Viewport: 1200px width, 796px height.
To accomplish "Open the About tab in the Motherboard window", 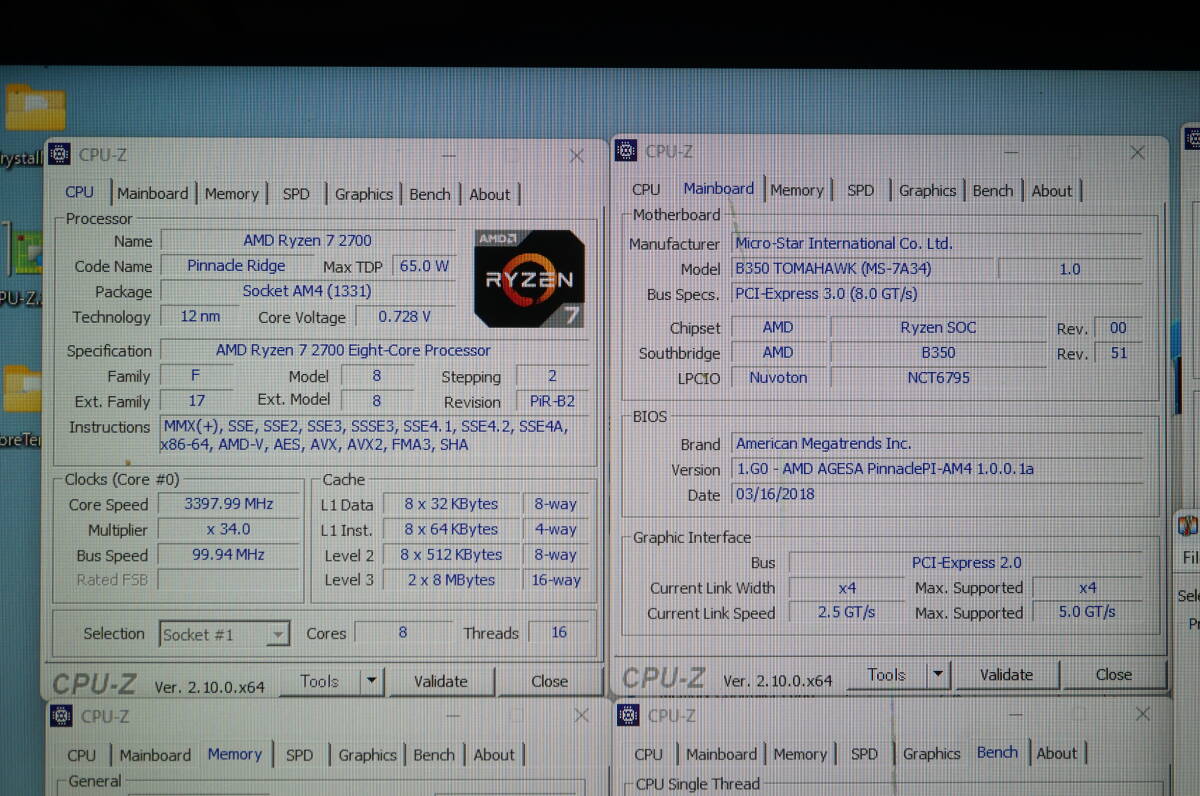I will 1052,190.
